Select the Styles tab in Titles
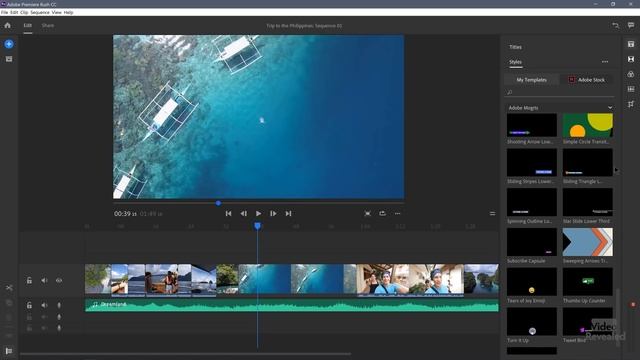 (516, 62)
